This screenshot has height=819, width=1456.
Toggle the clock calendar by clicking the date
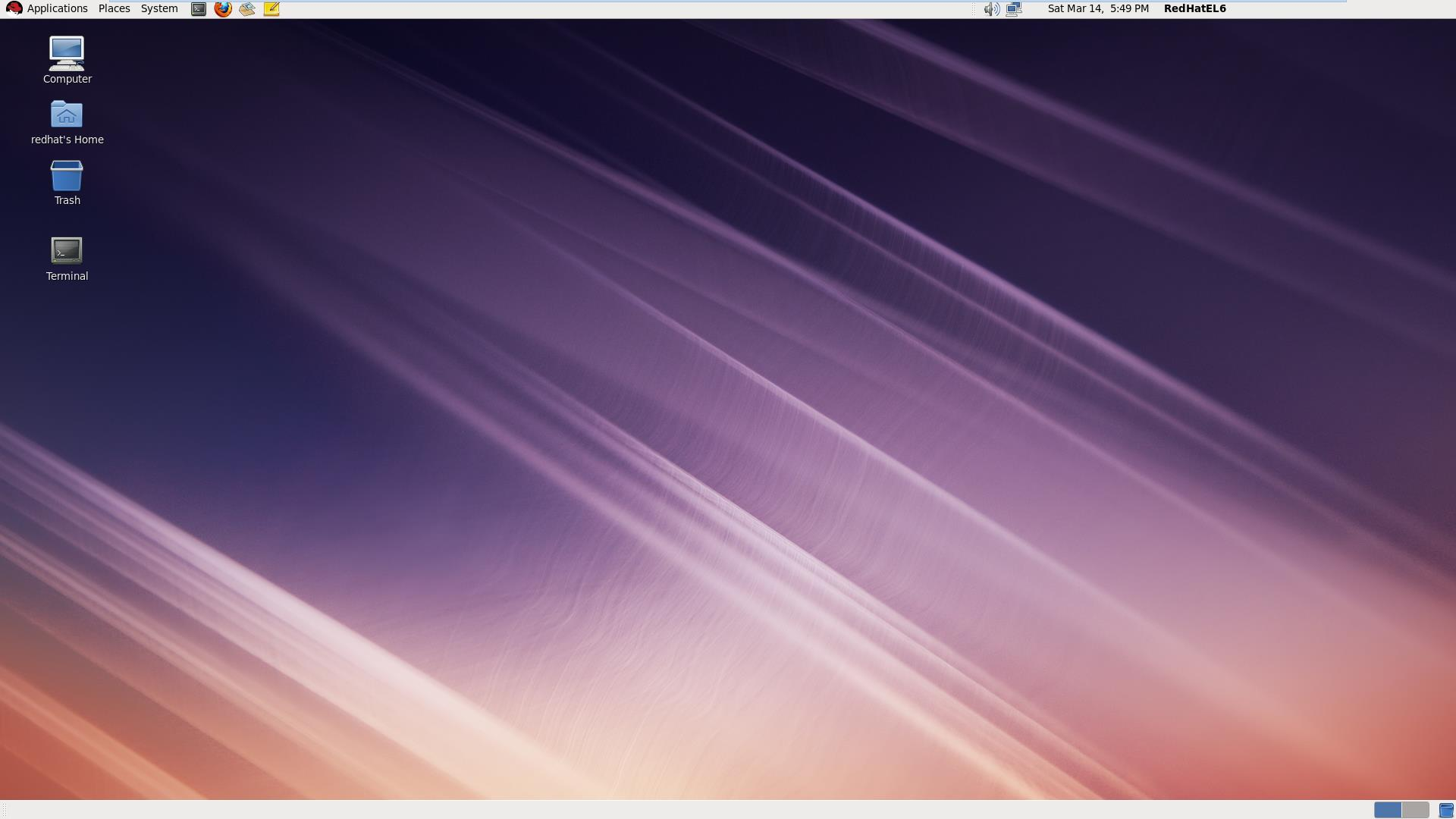[1097, 8]
